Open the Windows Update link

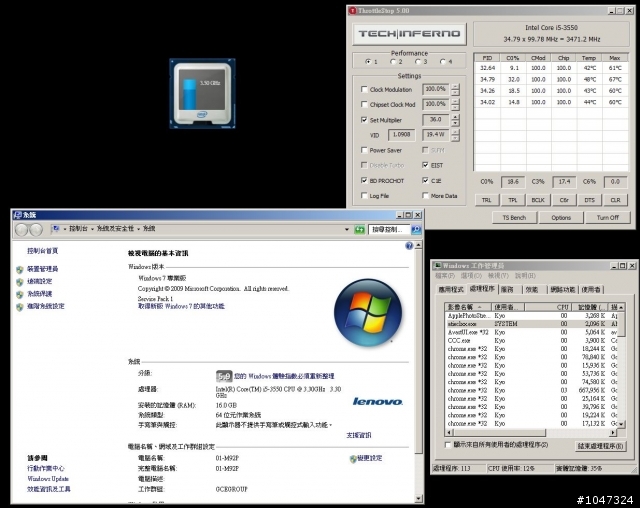(x=48, y=479)
